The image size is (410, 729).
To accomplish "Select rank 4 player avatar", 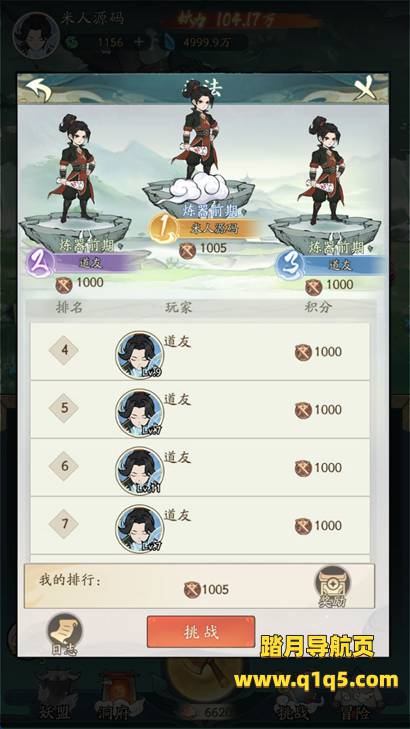I will click(x=139, y=355).
